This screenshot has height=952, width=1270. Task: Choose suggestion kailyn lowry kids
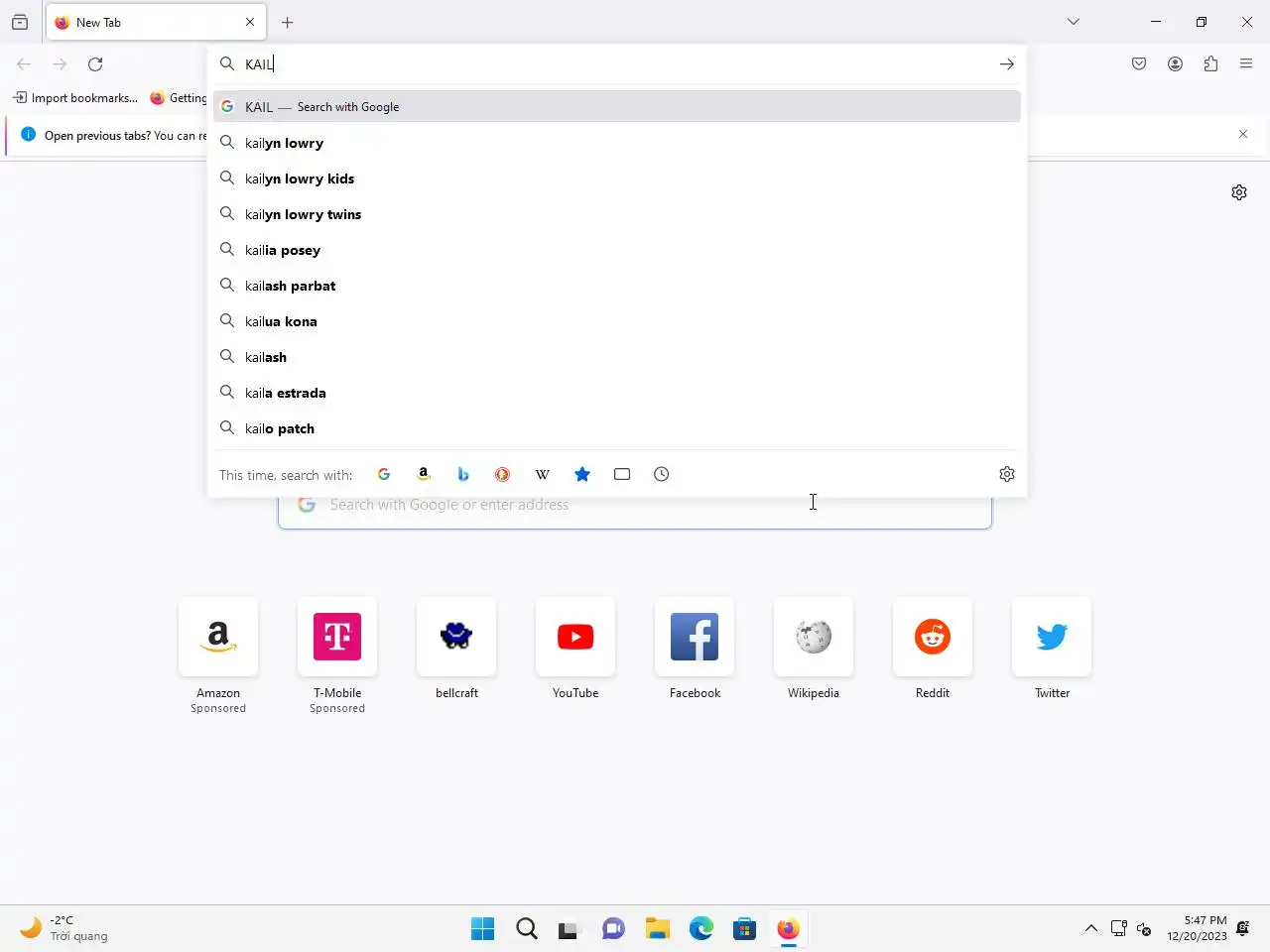[617, 178]
